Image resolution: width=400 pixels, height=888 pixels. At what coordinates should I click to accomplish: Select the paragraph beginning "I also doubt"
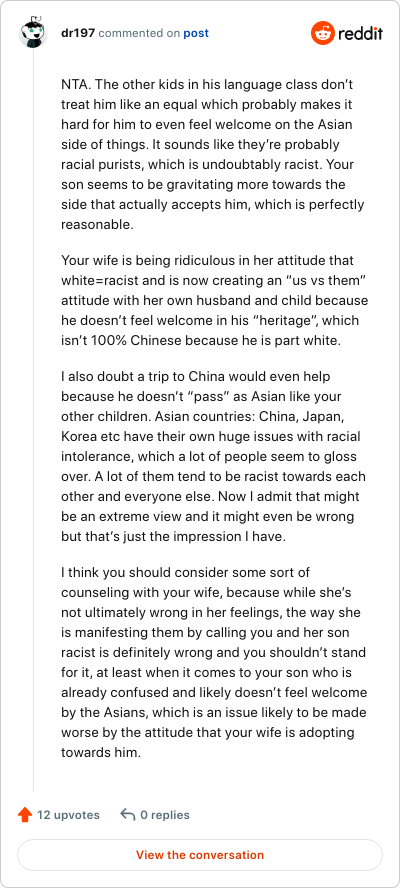214,456
